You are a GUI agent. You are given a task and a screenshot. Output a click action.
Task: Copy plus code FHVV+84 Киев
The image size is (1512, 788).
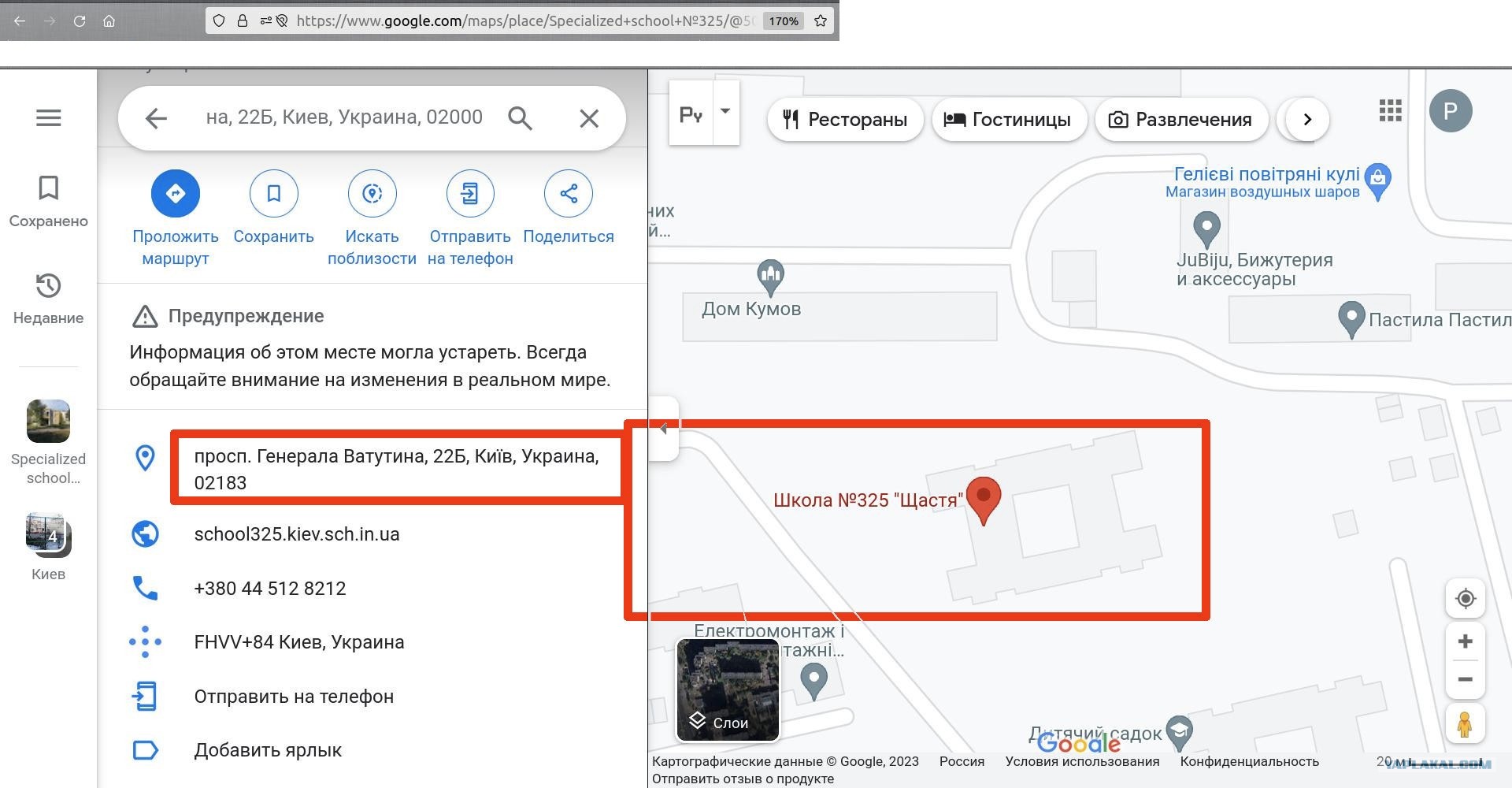299,642
